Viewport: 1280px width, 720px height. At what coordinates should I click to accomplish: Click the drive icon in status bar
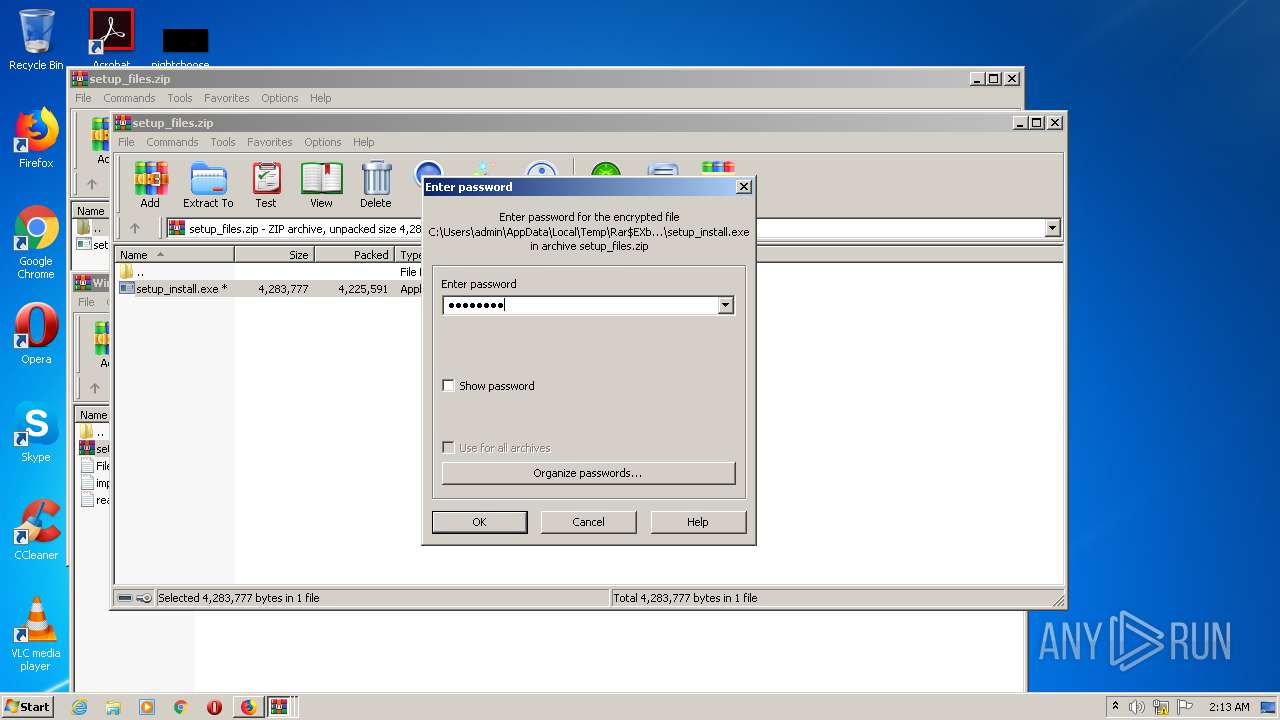click(125, 598)
